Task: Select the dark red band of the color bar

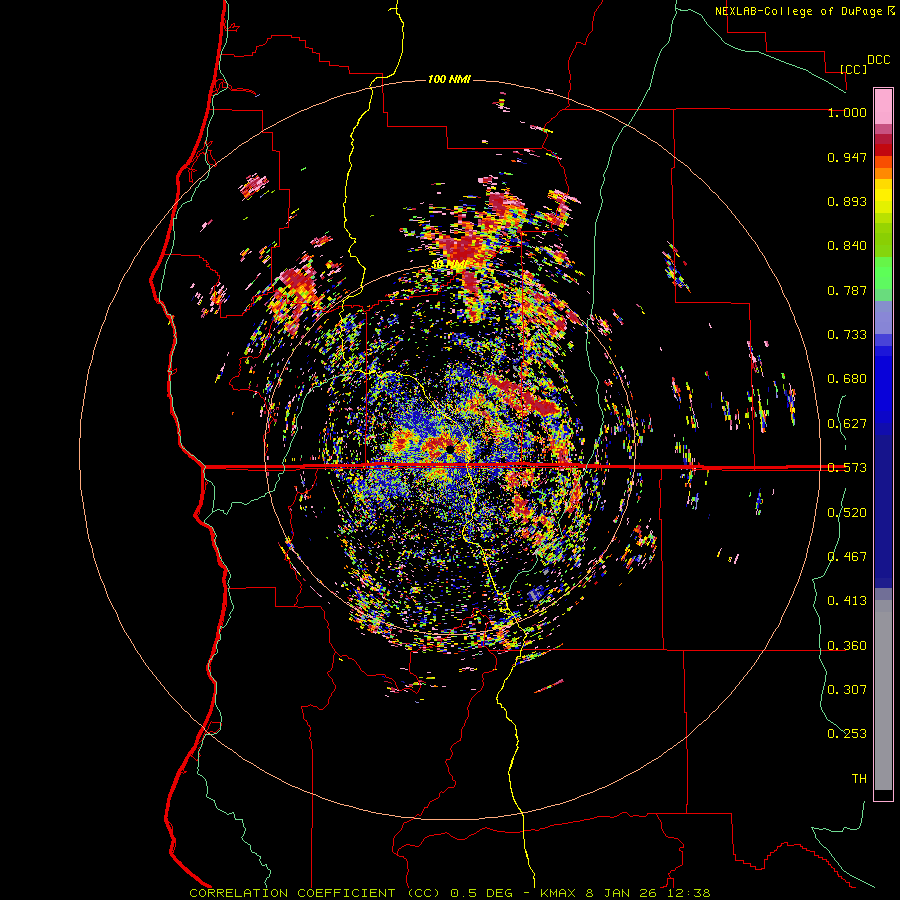Action: pyautogui.click(x=883, y=150)
